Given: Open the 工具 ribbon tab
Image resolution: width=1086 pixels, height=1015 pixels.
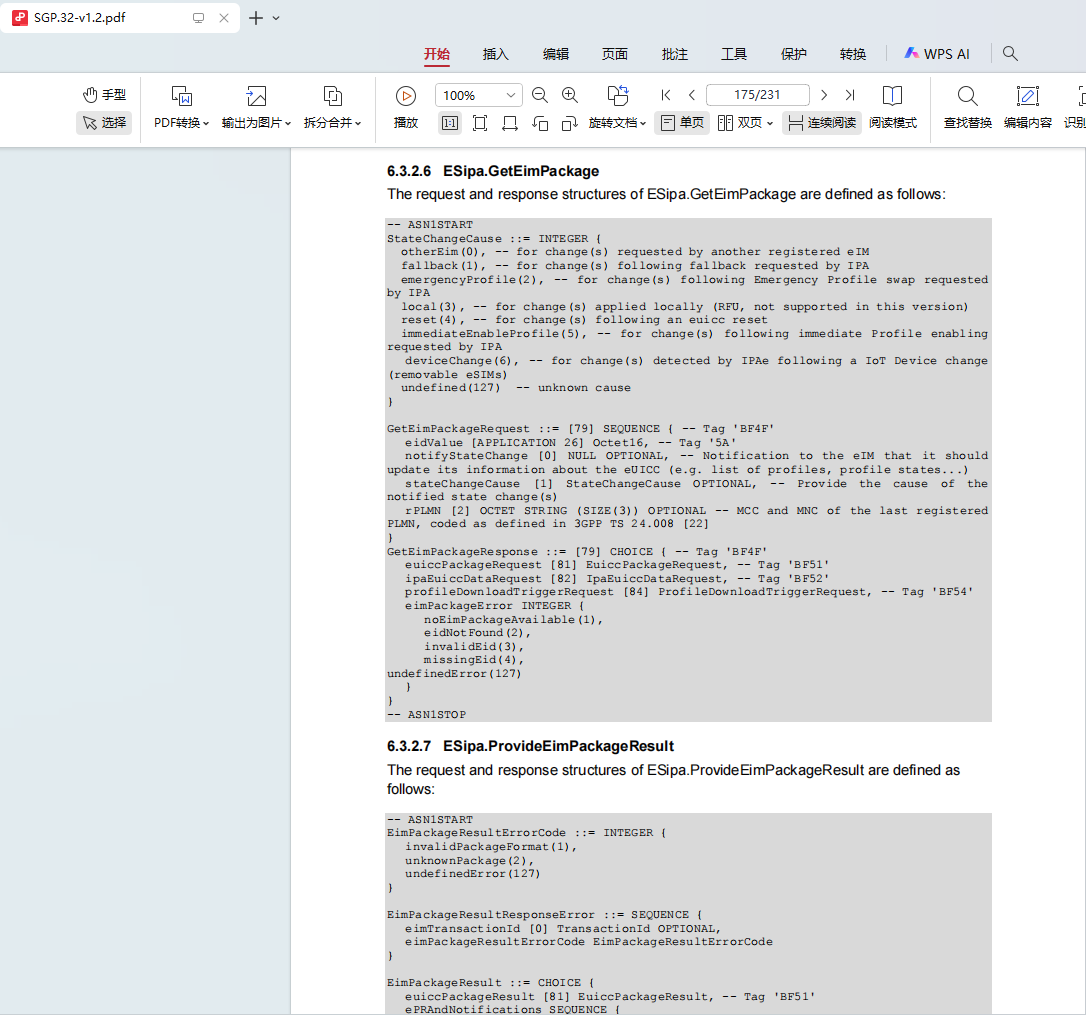Looking at the screenshot, I should tap(734, 54).
